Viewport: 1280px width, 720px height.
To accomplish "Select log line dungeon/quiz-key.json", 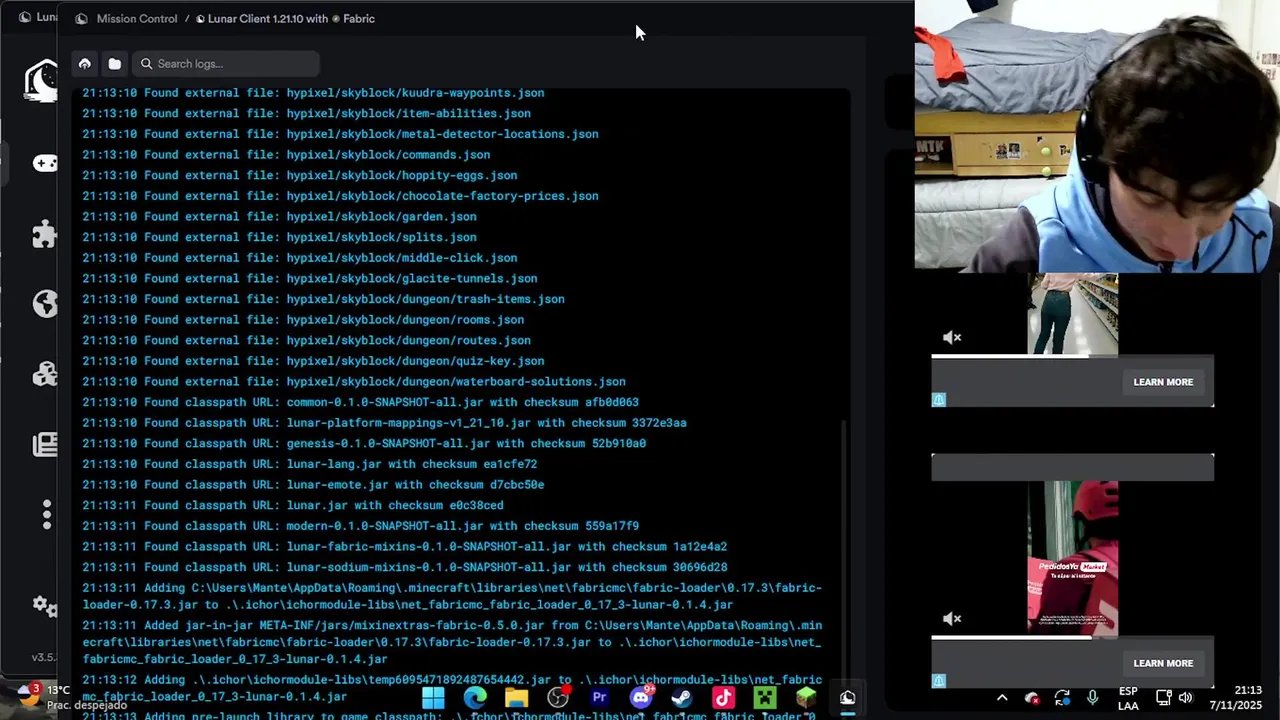I will 313,361.
